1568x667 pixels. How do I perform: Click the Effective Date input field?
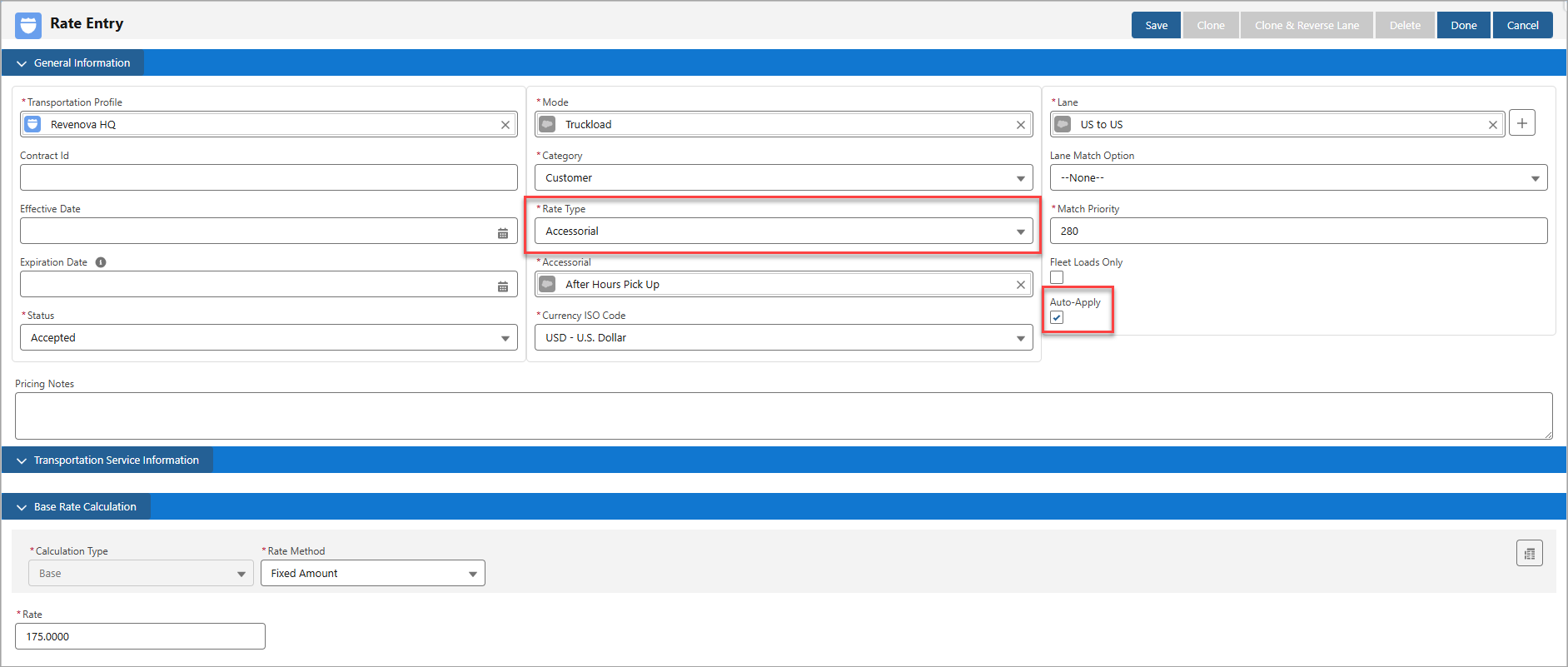click(269, 231)
